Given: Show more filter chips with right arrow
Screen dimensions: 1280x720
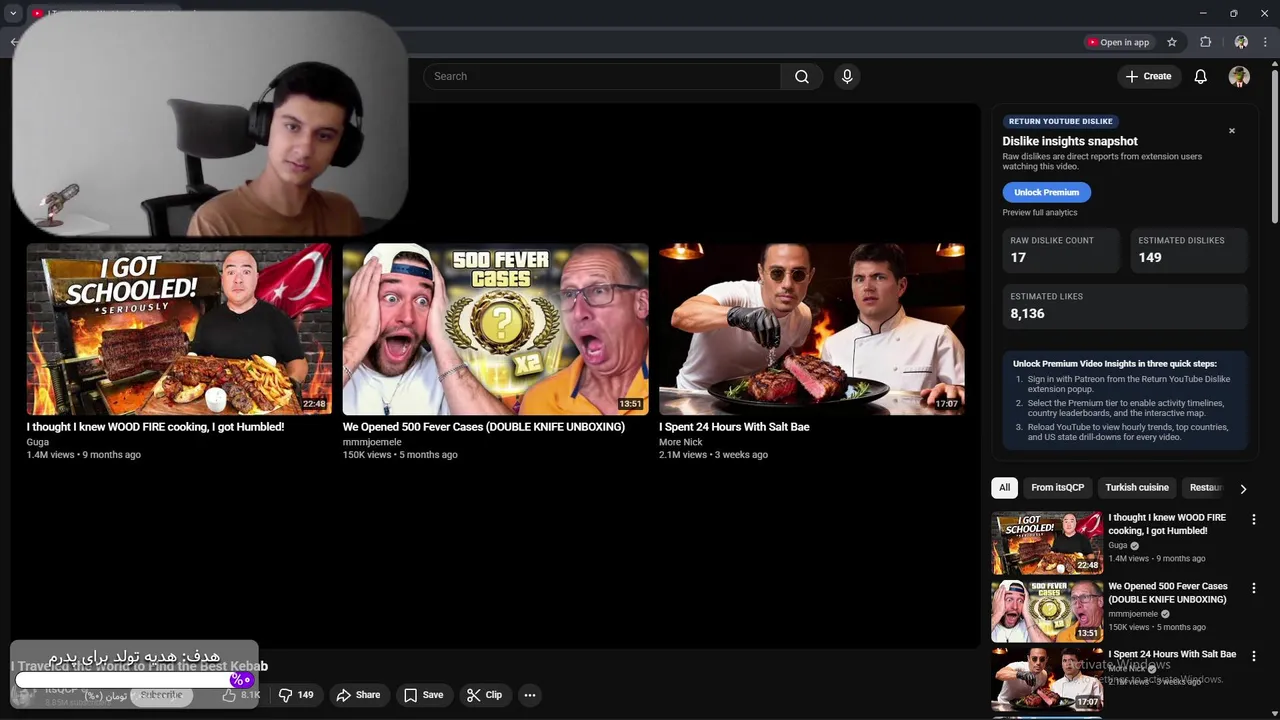Looking at the screenshot, I should 1243,488.
